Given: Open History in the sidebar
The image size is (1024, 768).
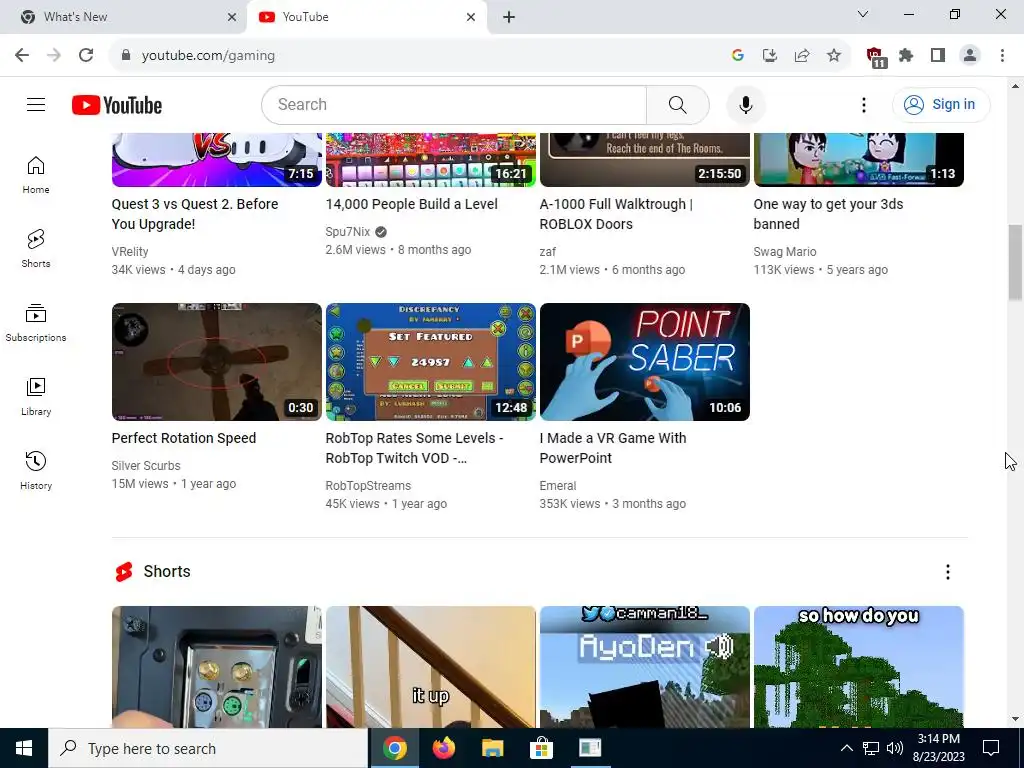Looking at the screenshot, I should pyautogui.click(x=36, y=470).
